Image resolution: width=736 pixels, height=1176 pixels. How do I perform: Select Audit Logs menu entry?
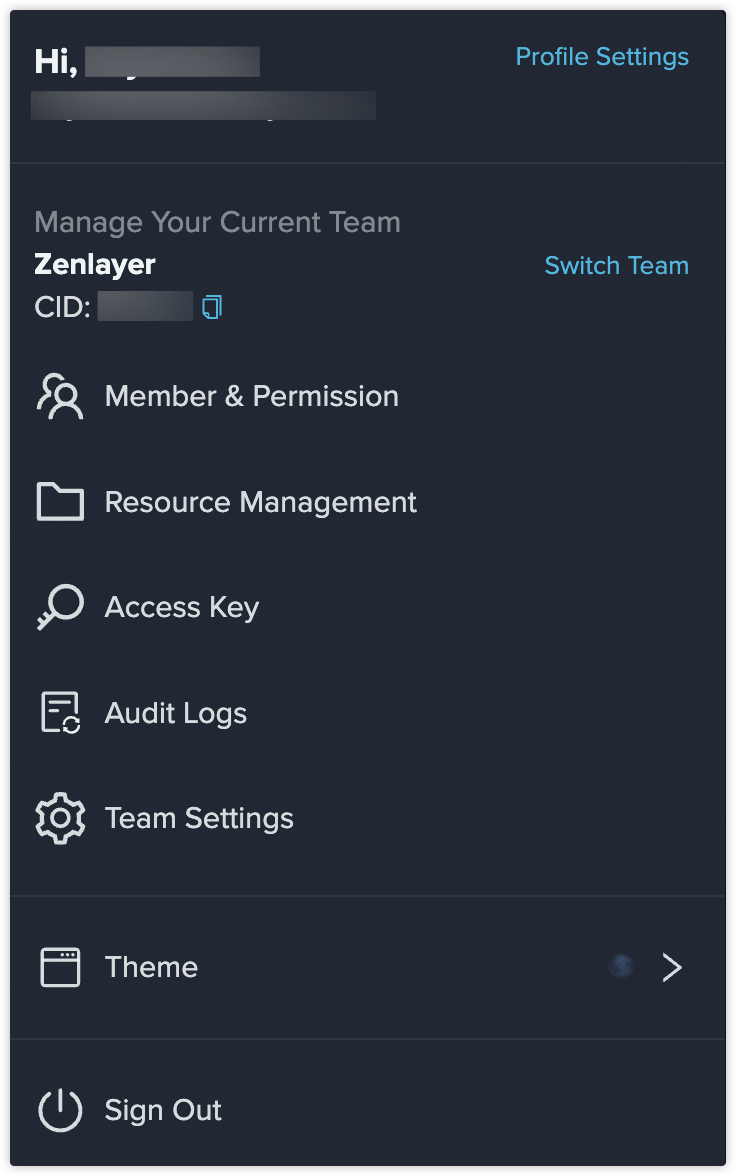(368, 712)
